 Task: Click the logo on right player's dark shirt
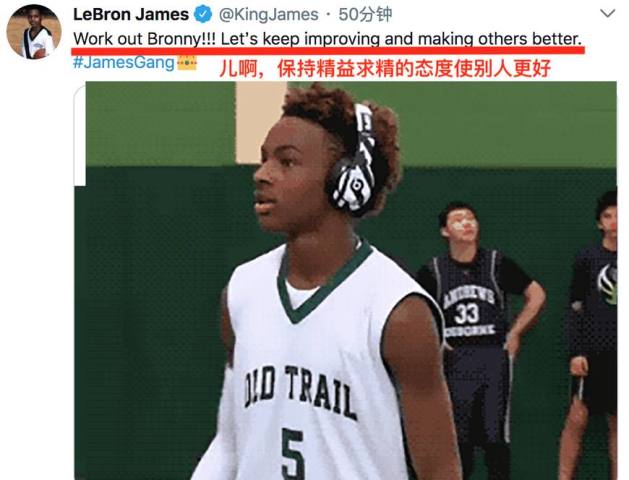tap(607, 282)
